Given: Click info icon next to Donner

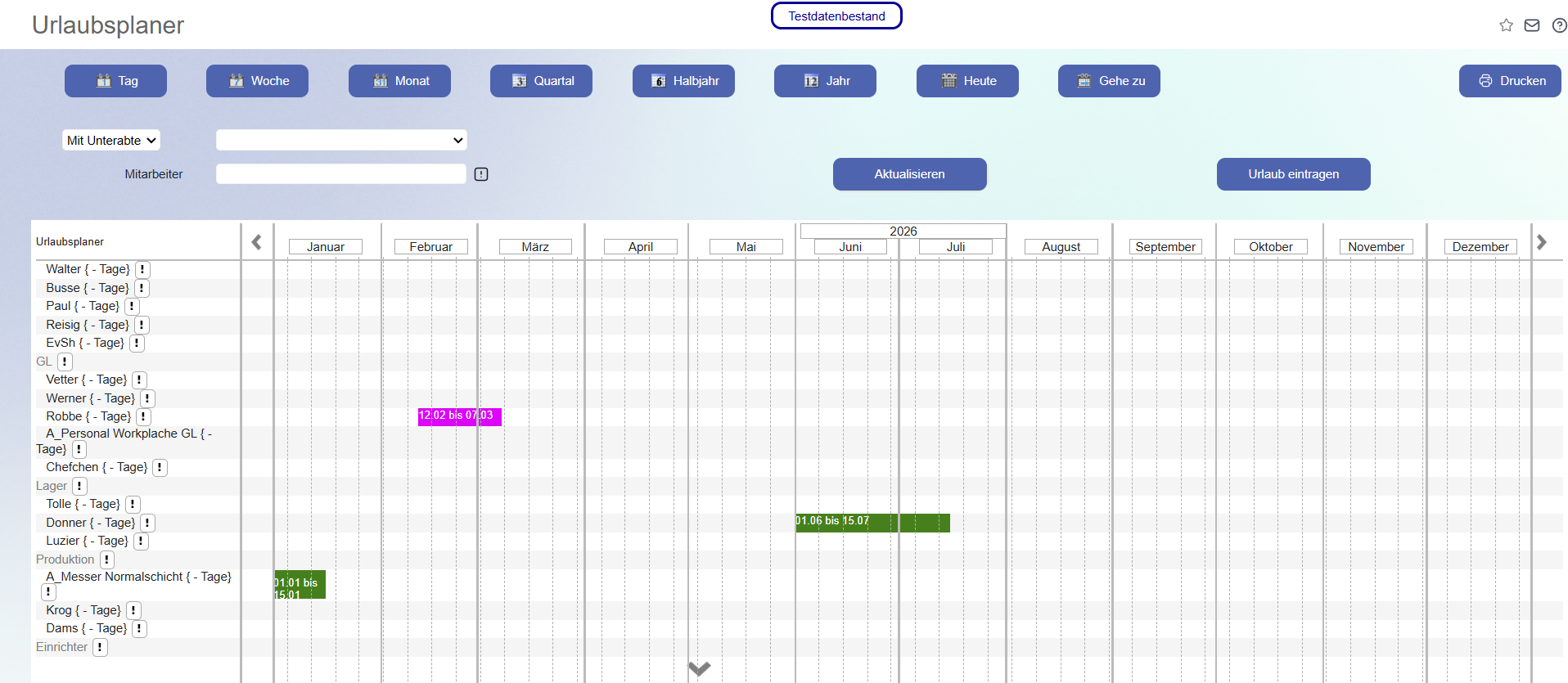Looking at the screenshot, I should tap(147, 523).
